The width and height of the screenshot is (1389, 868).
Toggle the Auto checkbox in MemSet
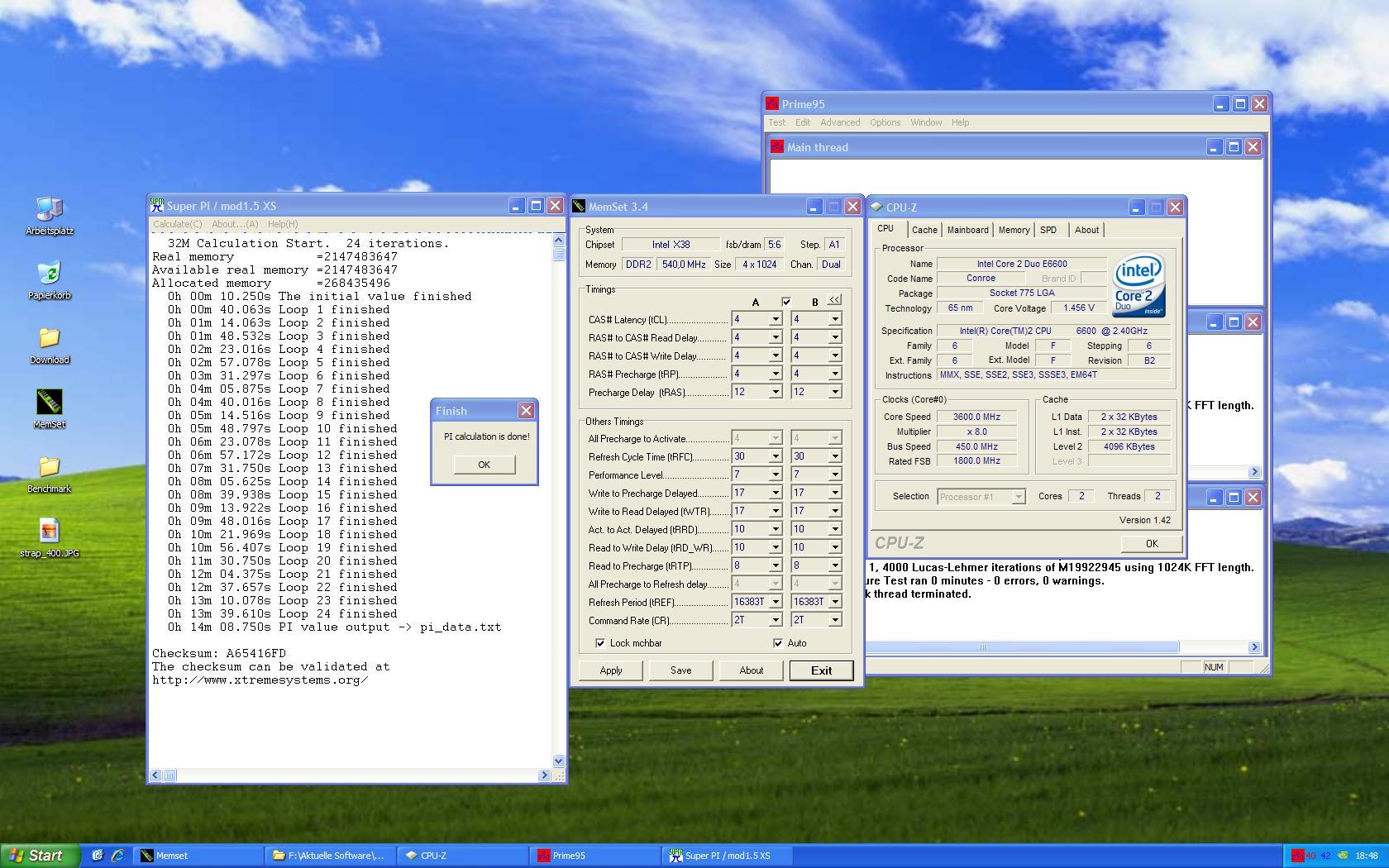click(777, 643)
